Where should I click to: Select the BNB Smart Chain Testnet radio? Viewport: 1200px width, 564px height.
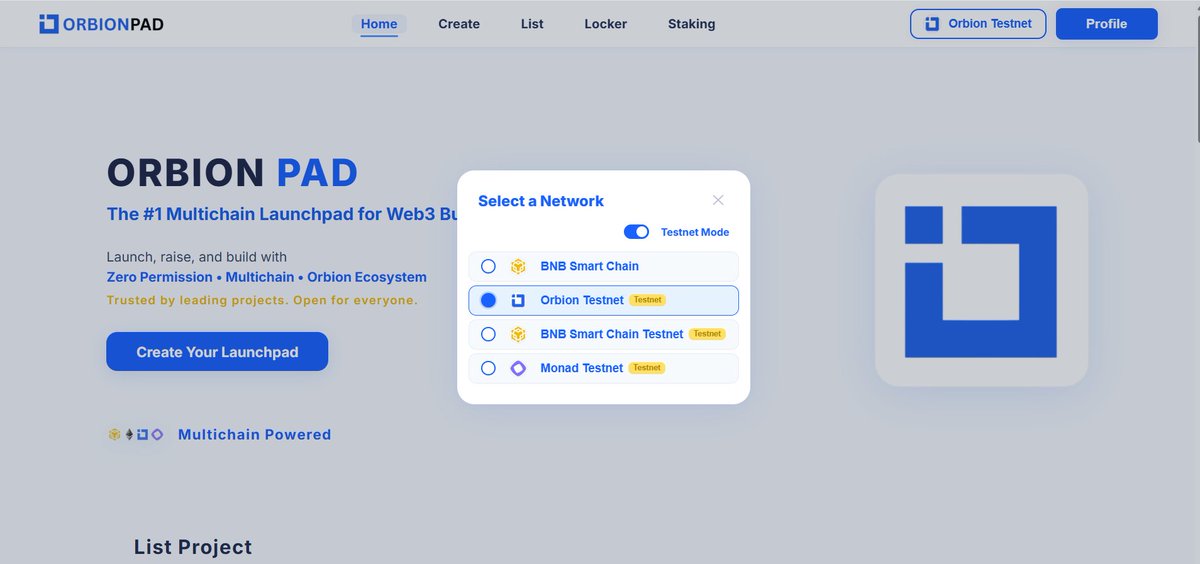pos(488,334)
